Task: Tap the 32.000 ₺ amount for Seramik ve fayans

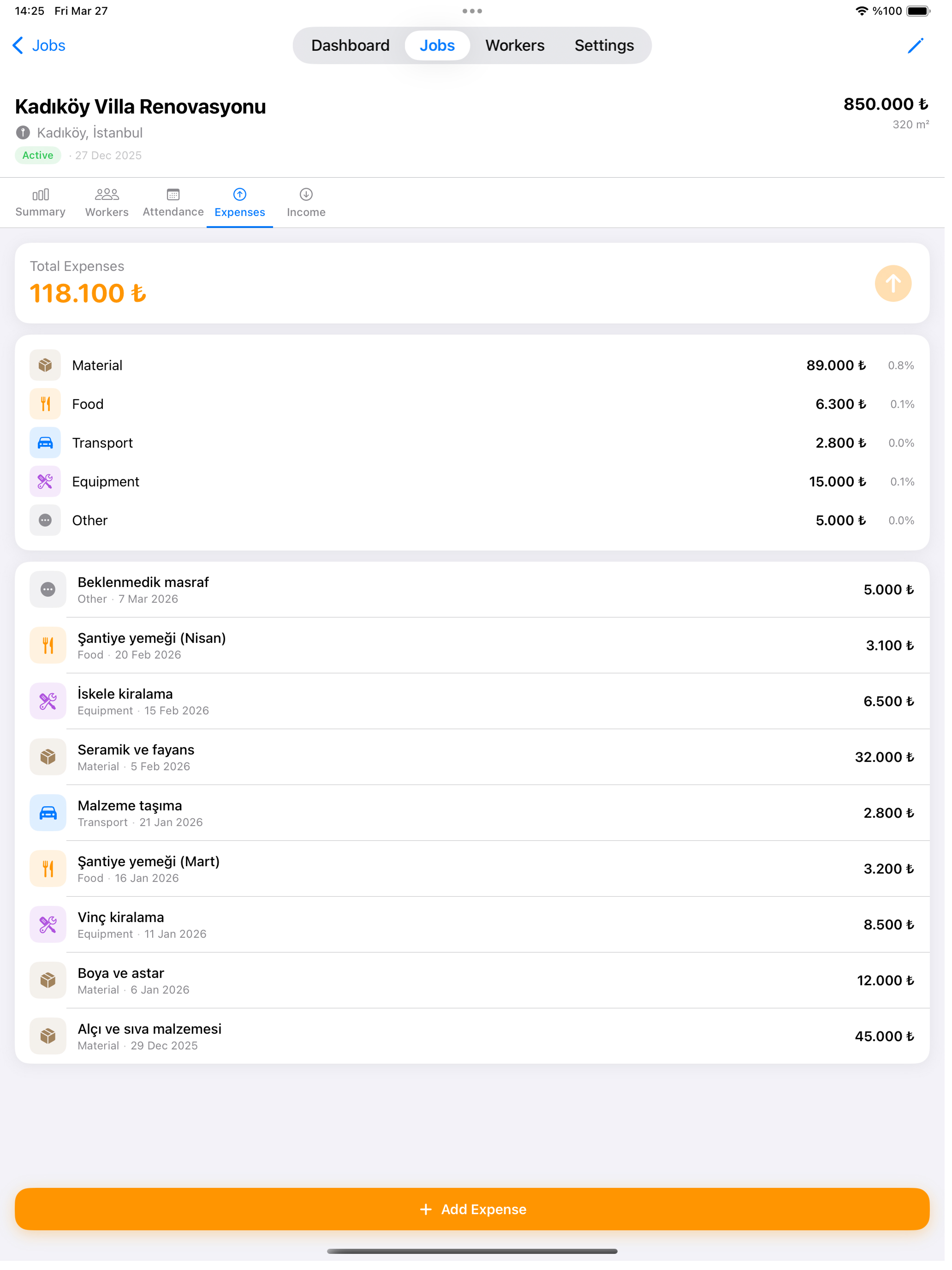Action: (x=884, y=757)
